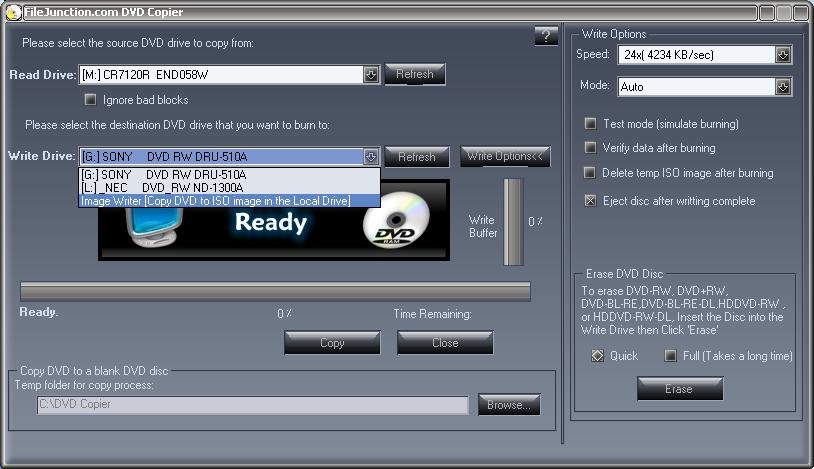Click the Write Drive combo box field
Viewport: 814px width, 469px height.
(229, 157)
